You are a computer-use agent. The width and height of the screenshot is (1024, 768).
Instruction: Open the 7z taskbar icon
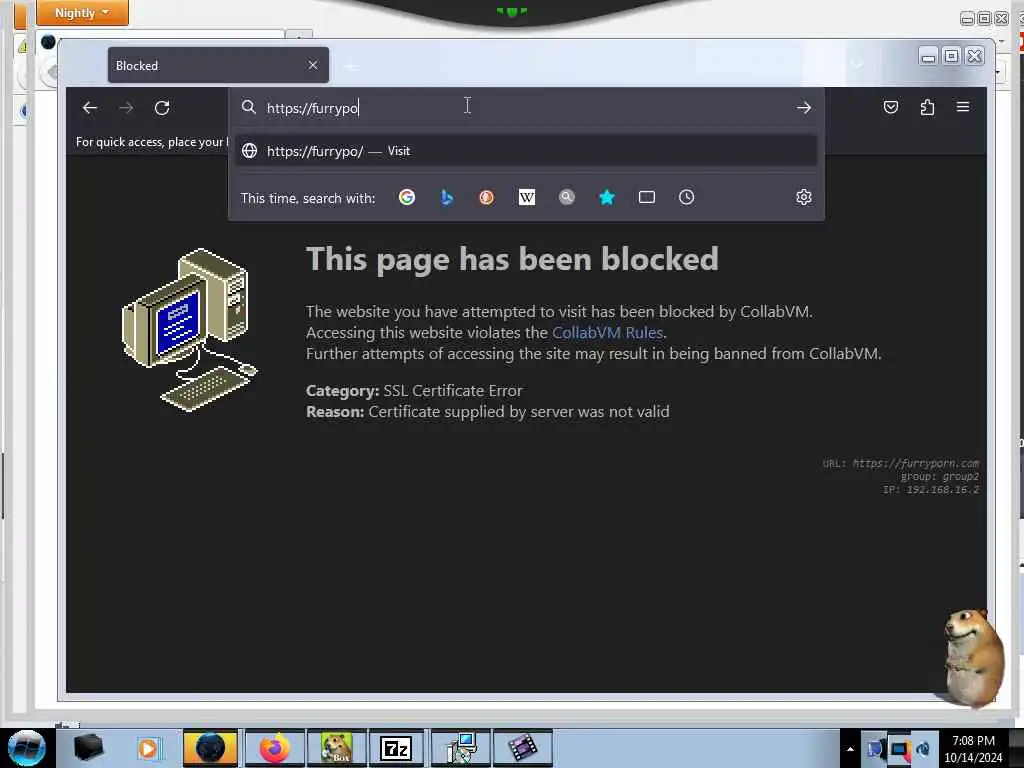point(396,748)
